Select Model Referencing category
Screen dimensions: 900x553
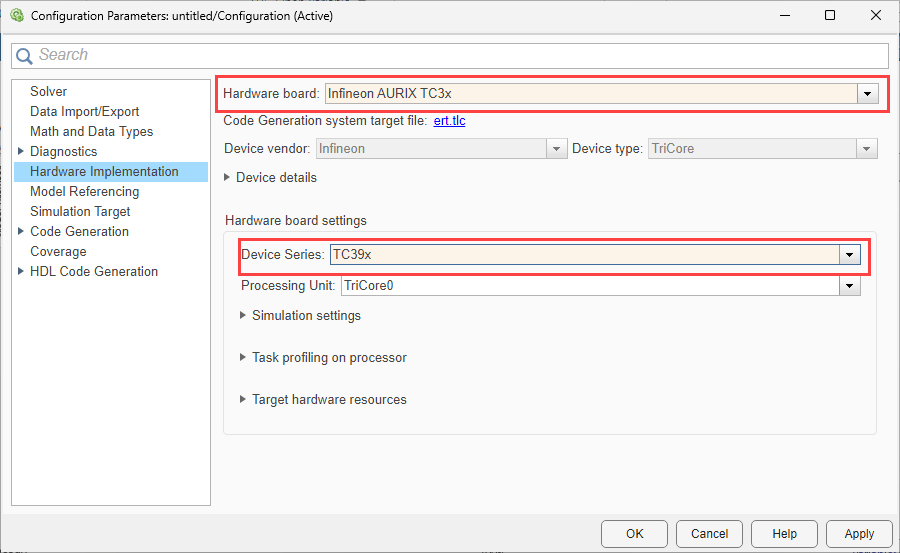84,191
